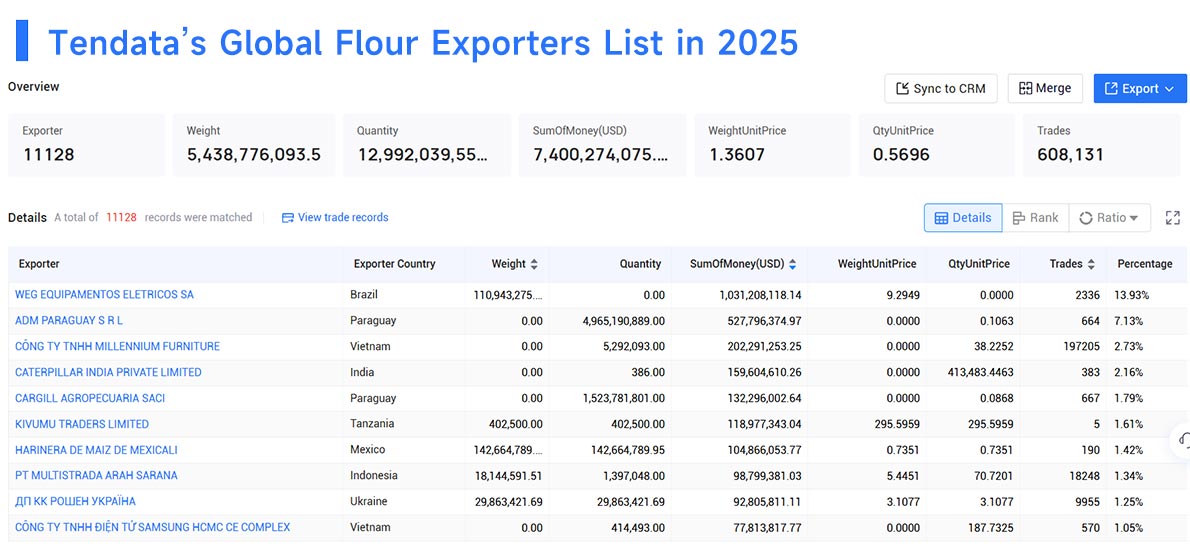Open View trade records link
Screen dimensions: 1190x552
coord(335,217)
